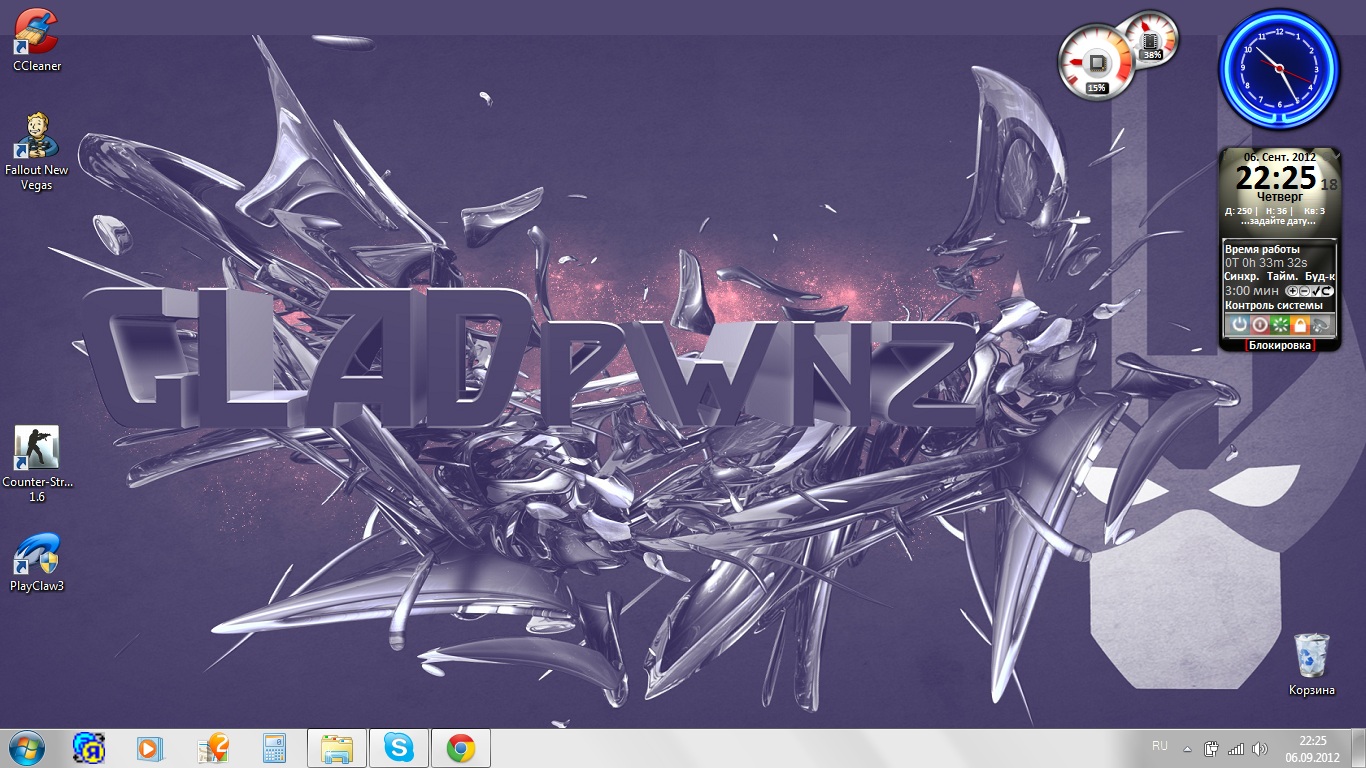Open Windows Media Player from taskbar
This screenshot has width=1366, height=768.
pyautogui.click(x=149, y=748)
